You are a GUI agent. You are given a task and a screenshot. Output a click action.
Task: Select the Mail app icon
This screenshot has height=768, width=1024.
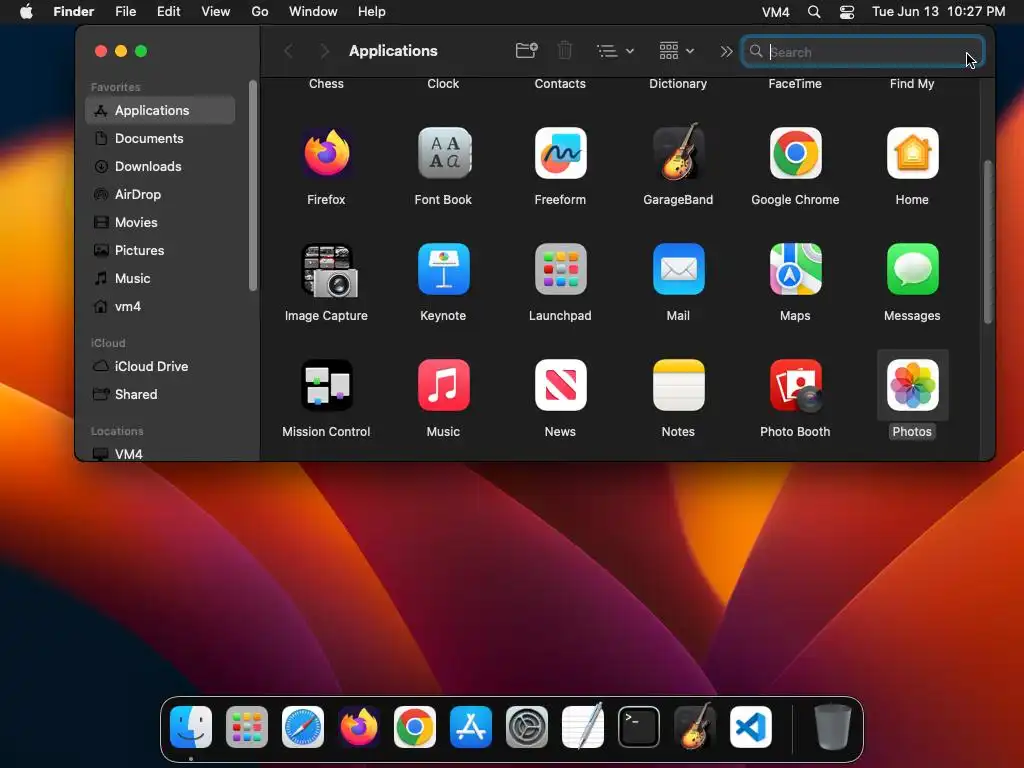click(x=678, y=269)
